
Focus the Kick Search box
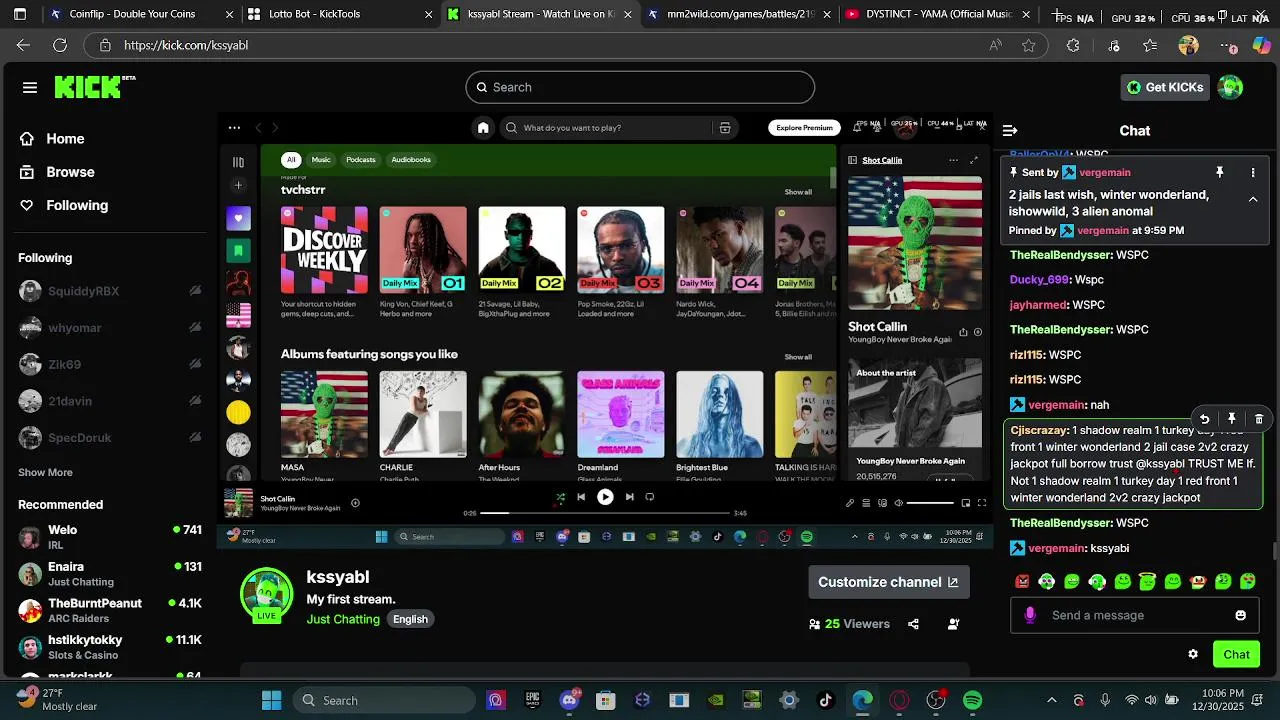pyautogui.click(x=640, y=87)
